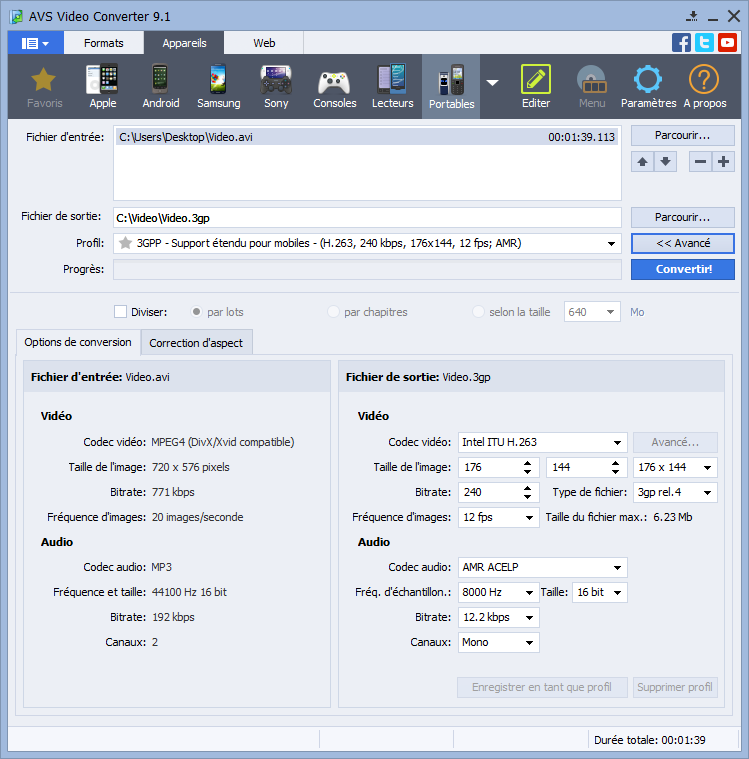Screen dimensions: 749x759
Task: Switch to the Formats tab
Action: [x=104, y=43]
